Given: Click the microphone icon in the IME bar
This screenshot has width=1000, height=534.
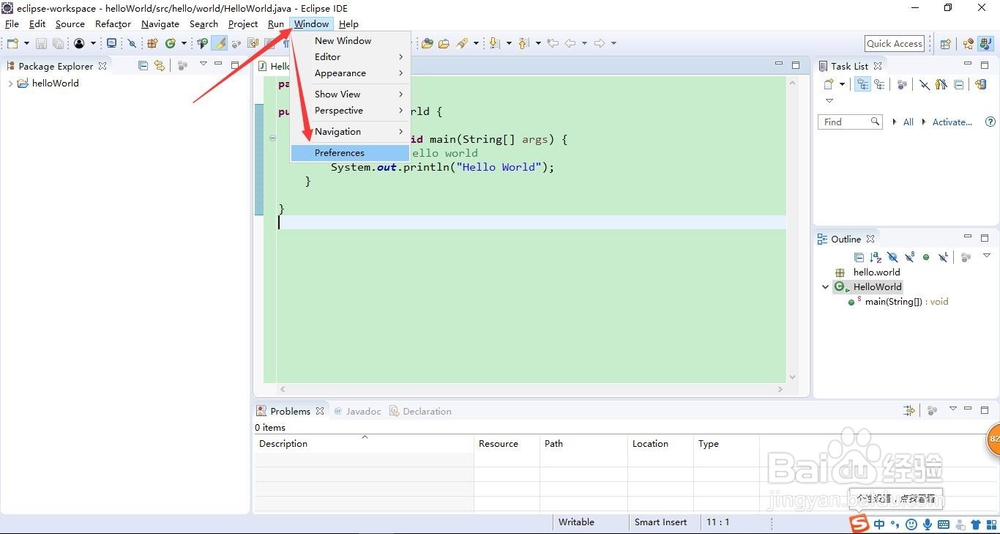Looking at the screenshot, I should click(x=927, y=524).
